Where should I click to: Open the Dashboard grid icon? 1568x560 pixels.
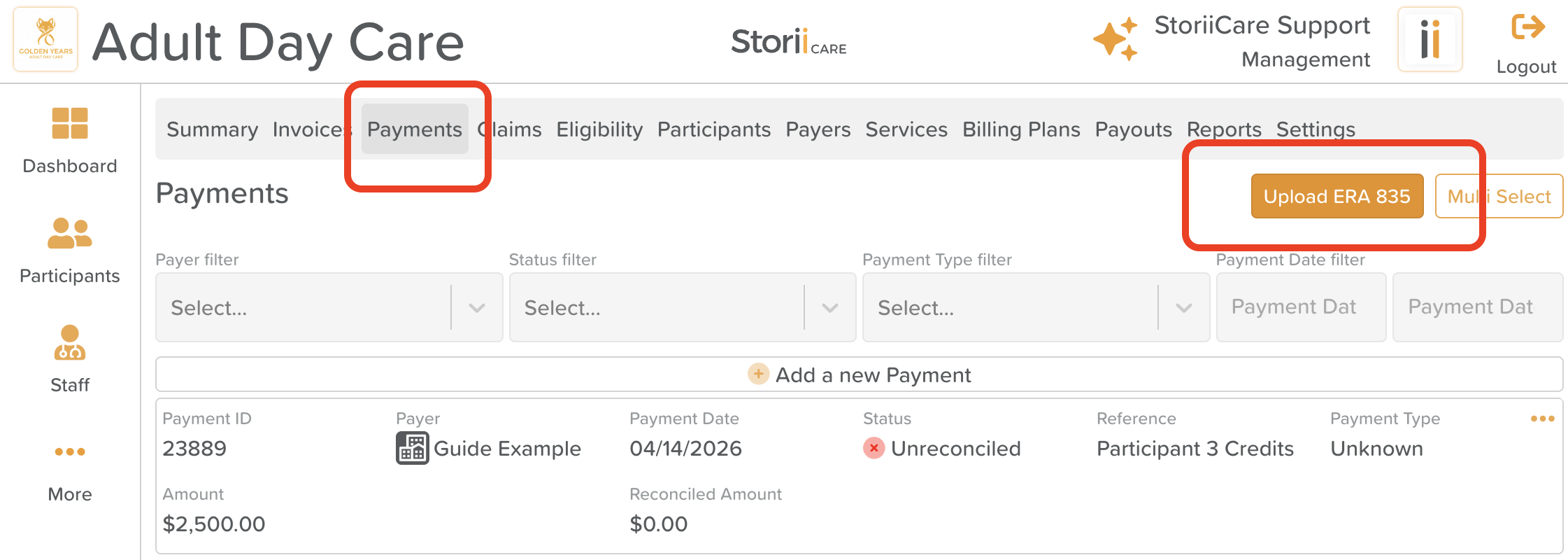[x=70, y=124]
